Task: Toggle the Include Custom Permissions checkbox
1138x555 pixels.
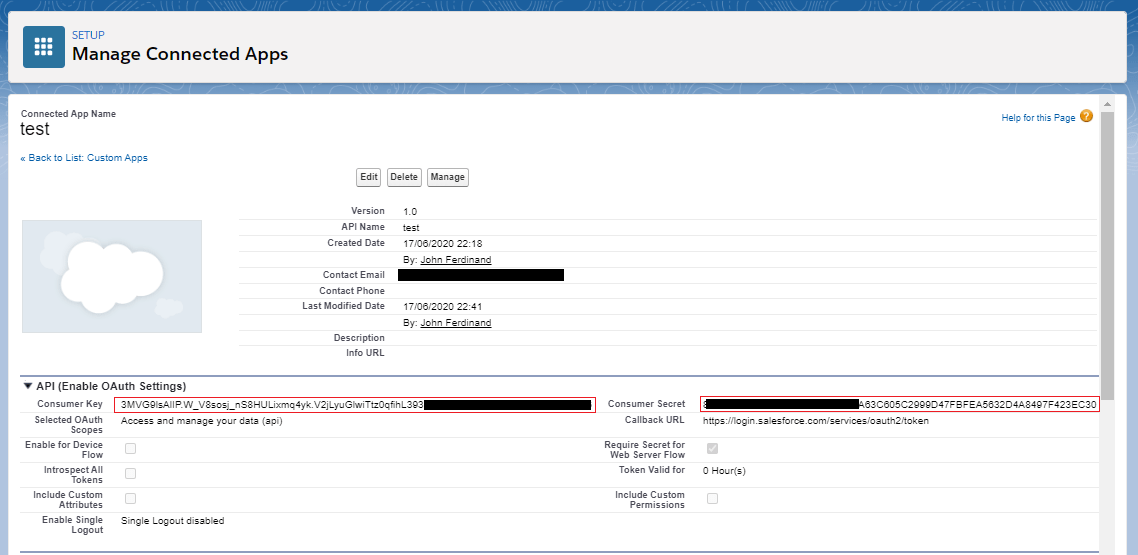Action: pyautogui.click(x=713, y=498)
